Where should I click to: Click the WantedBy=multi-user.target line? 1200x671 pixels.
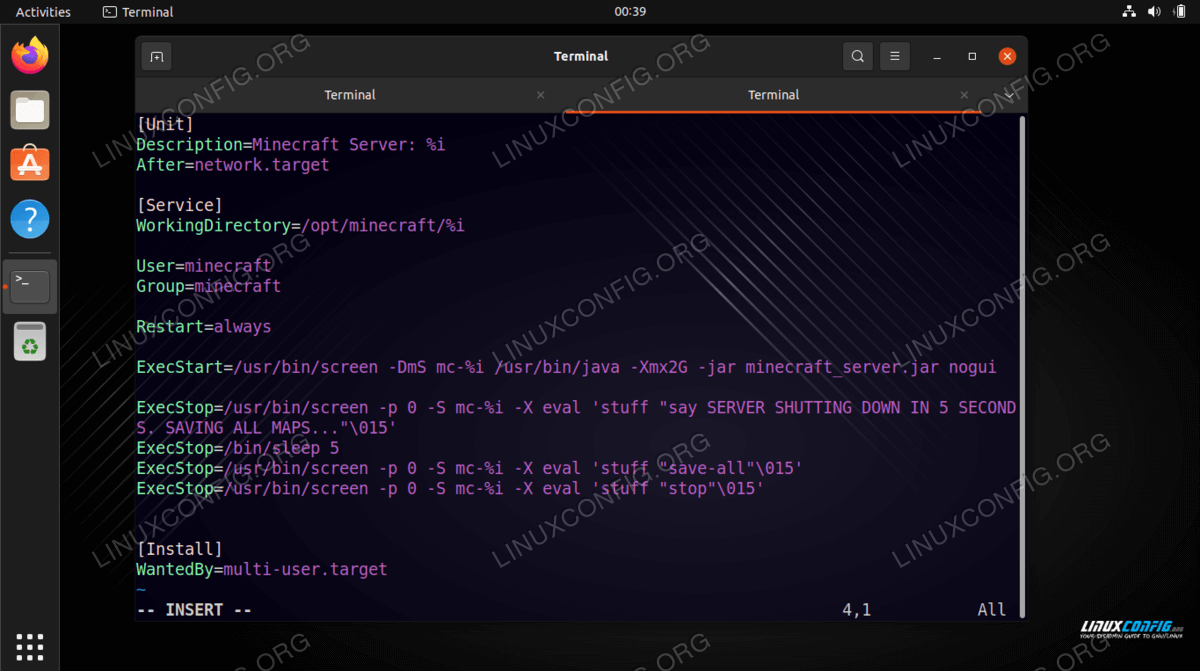(x=262, y=569)
